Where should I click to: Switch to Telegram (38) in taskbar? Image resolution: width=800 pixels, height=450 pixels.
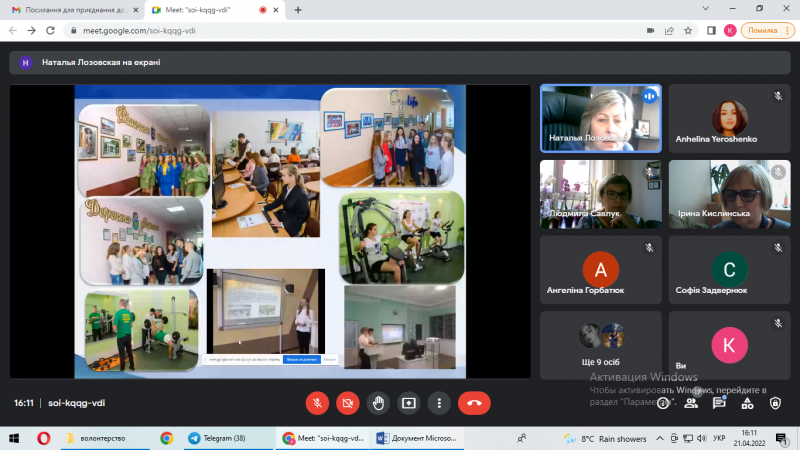point(228,438)
